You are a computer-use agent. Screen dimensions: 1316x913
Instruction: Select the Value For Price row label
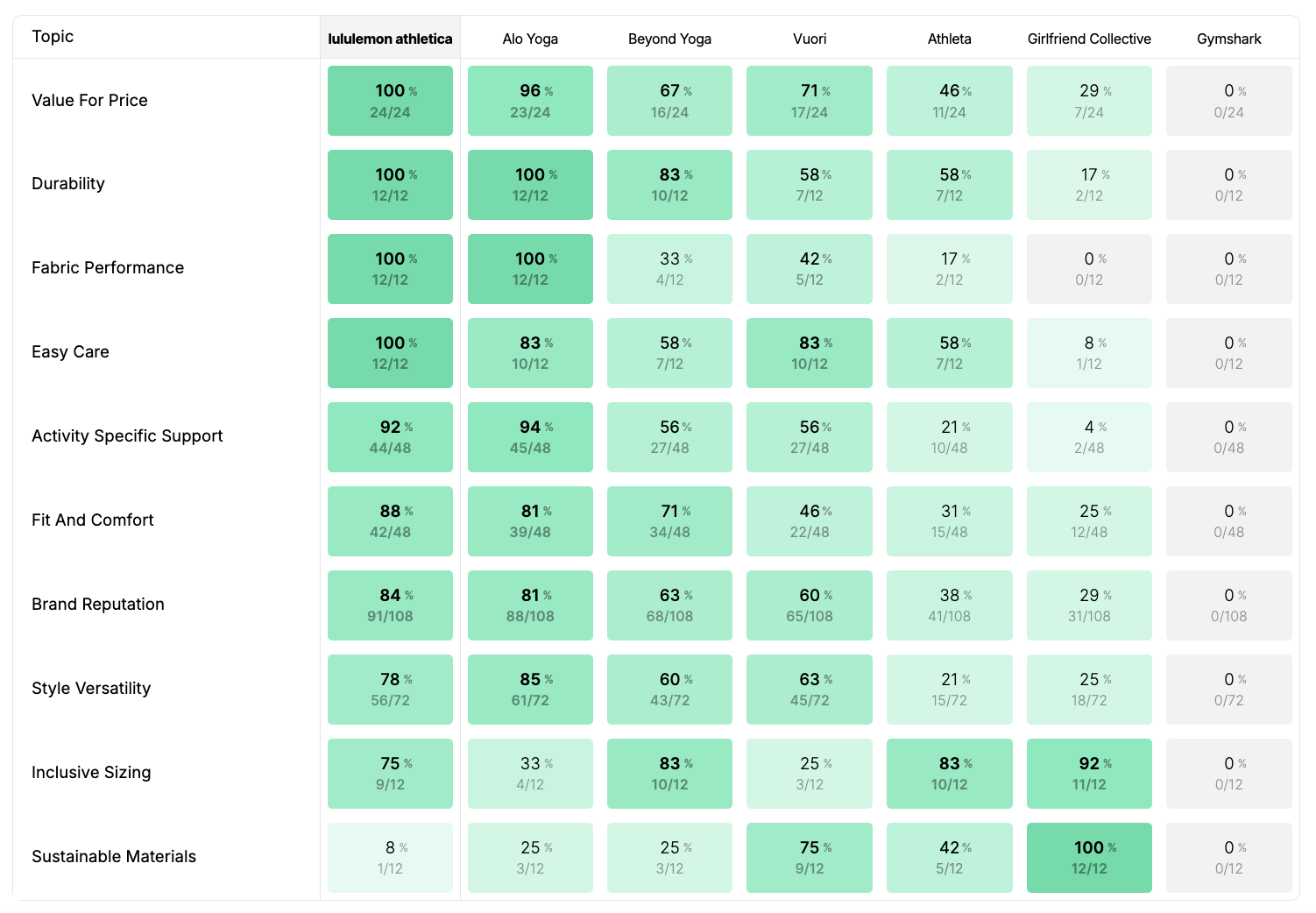click(x=89, y=100)
